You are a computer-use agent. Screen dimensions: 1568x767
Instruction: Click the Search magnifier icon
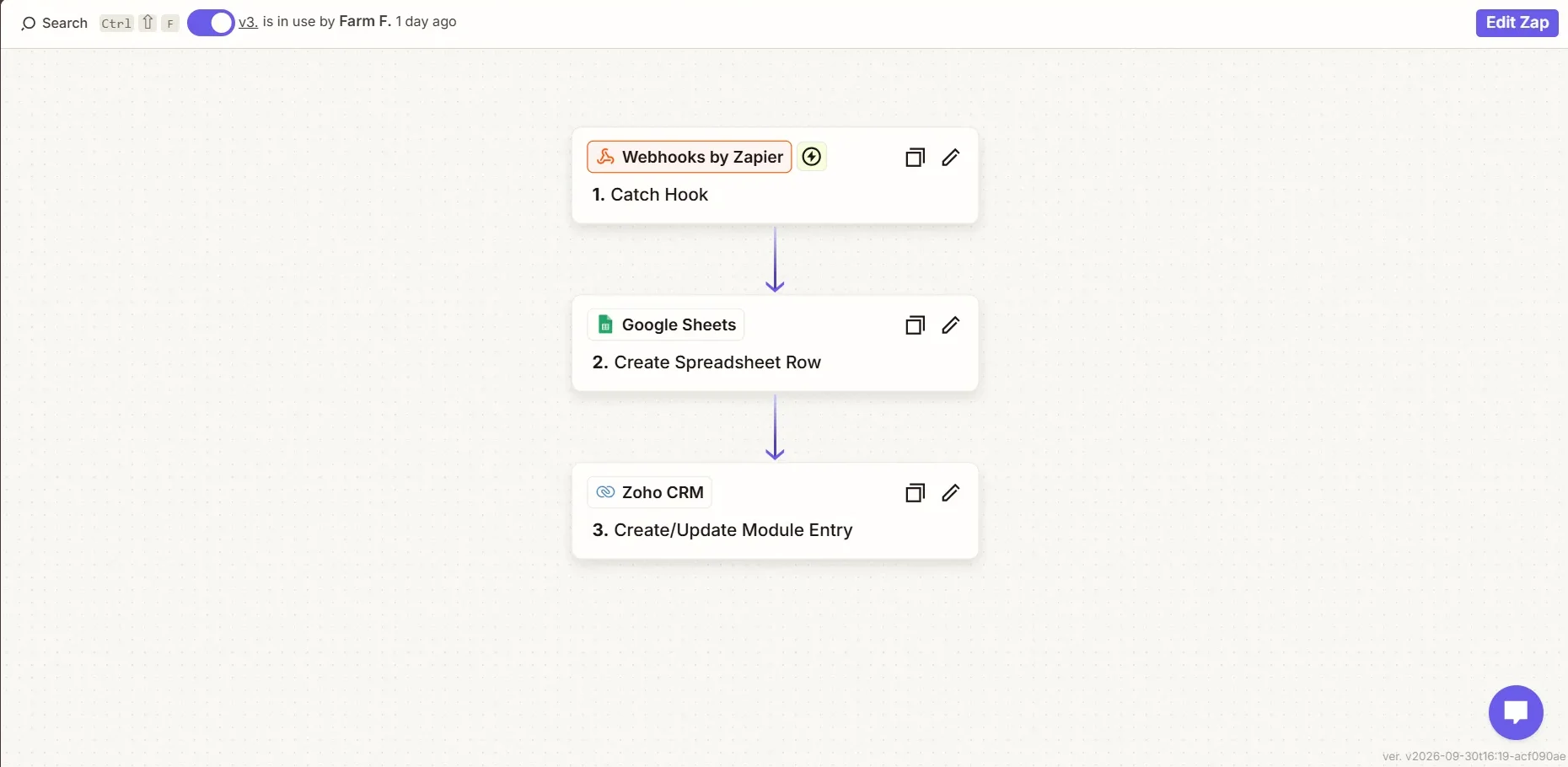[x=28, y=24]
